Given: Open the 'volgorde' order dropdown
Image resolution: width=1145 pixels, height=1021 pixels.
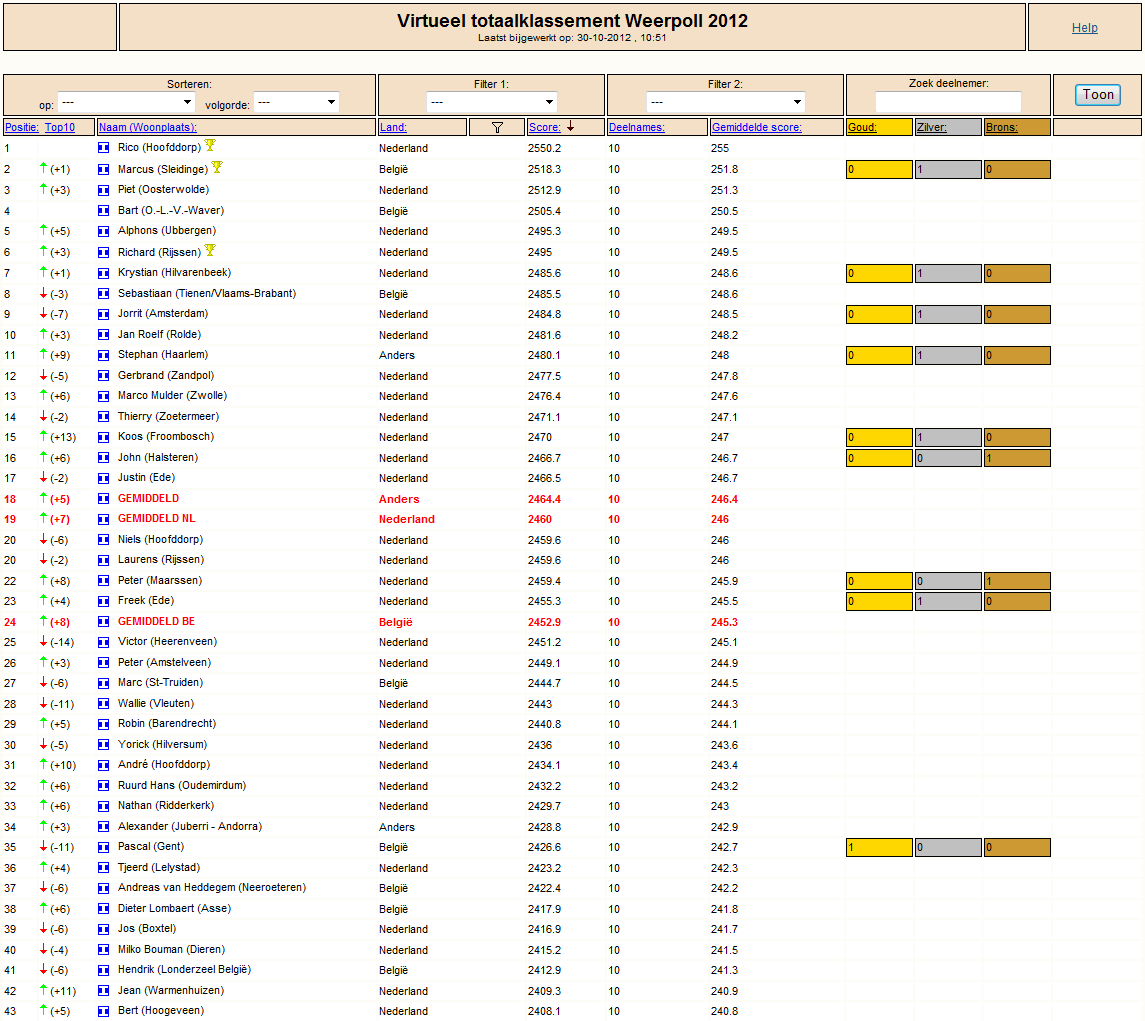Looking at the screenshot, I should 296,102.
